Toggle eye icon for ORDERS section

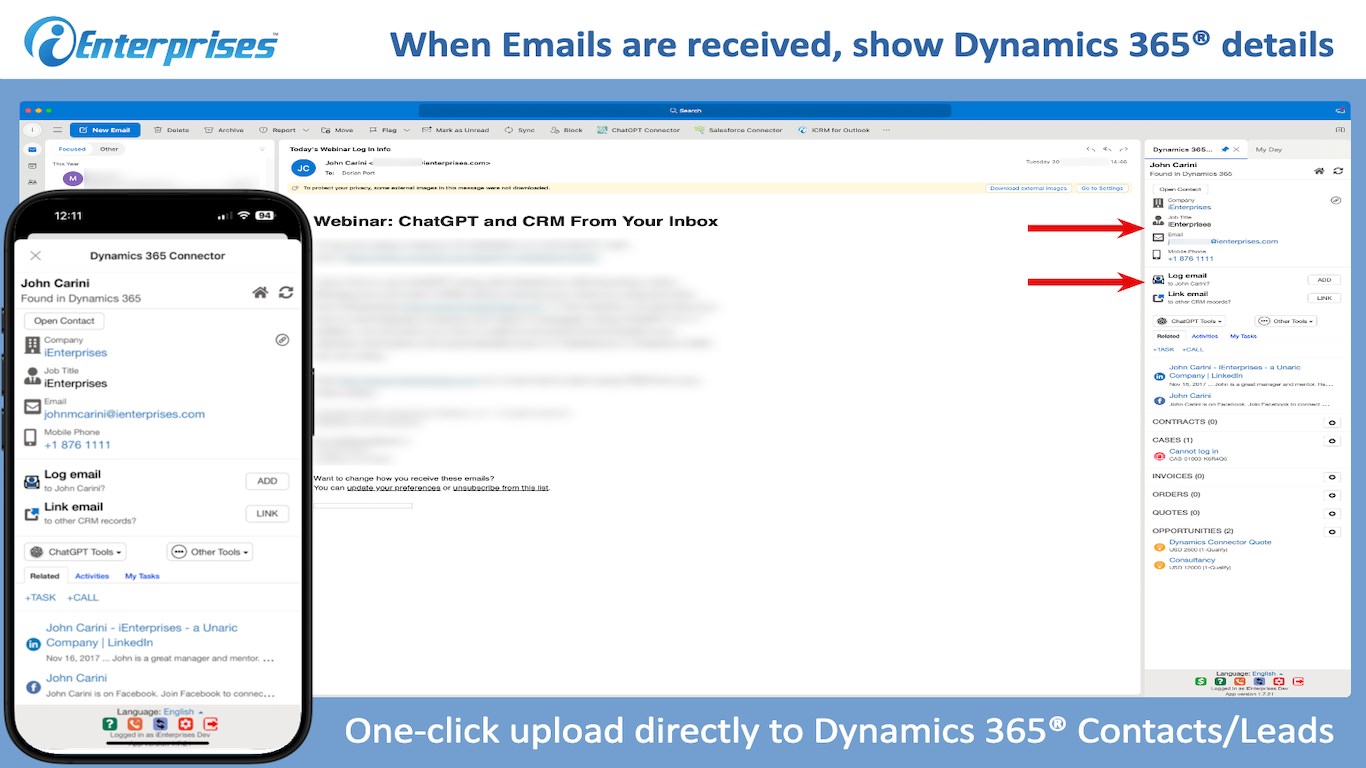point(1332,495)
